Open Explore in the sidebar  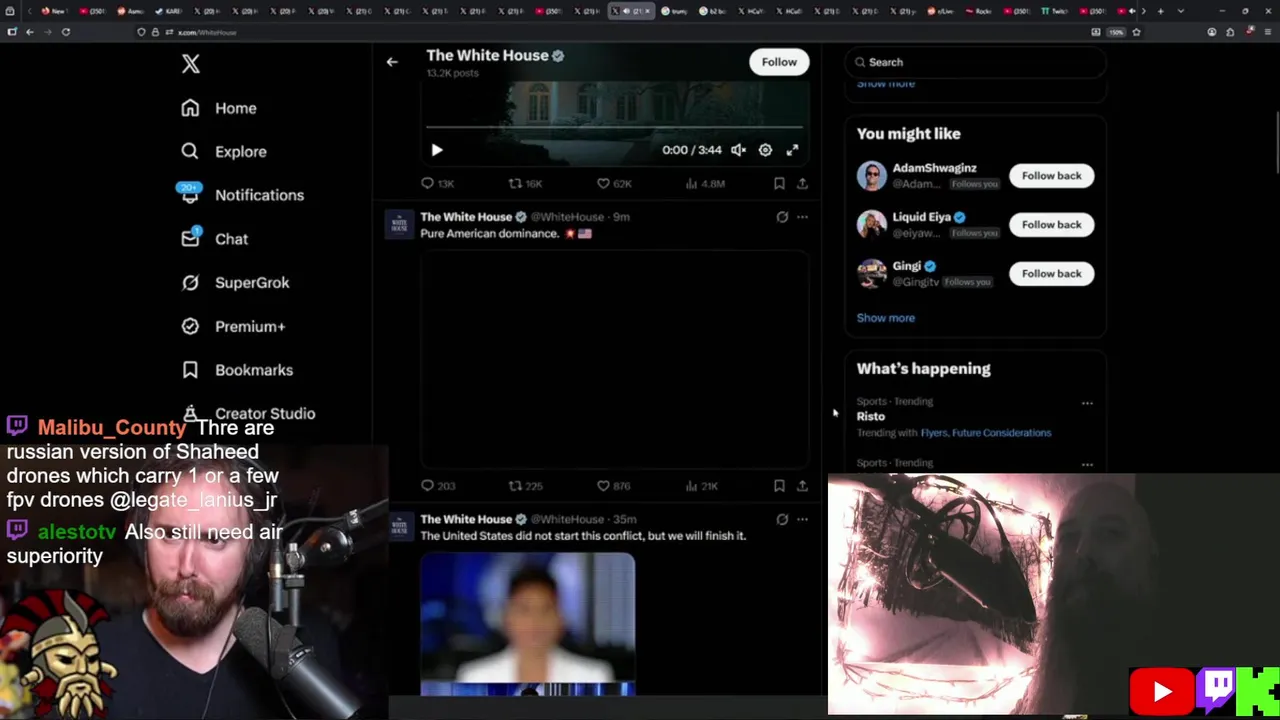click(x=224, y=152)
